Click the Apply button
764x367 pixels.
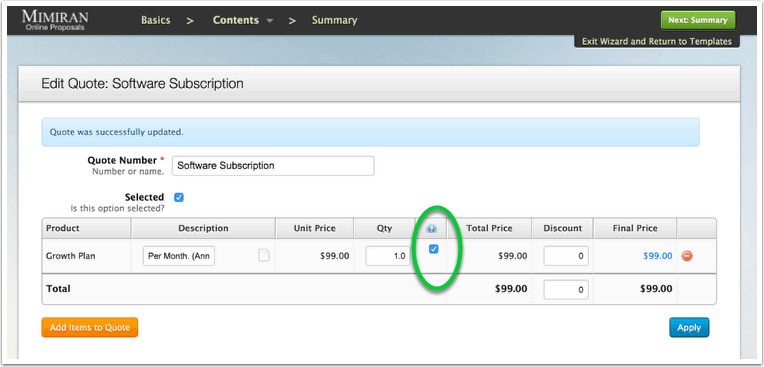point(689,328)
